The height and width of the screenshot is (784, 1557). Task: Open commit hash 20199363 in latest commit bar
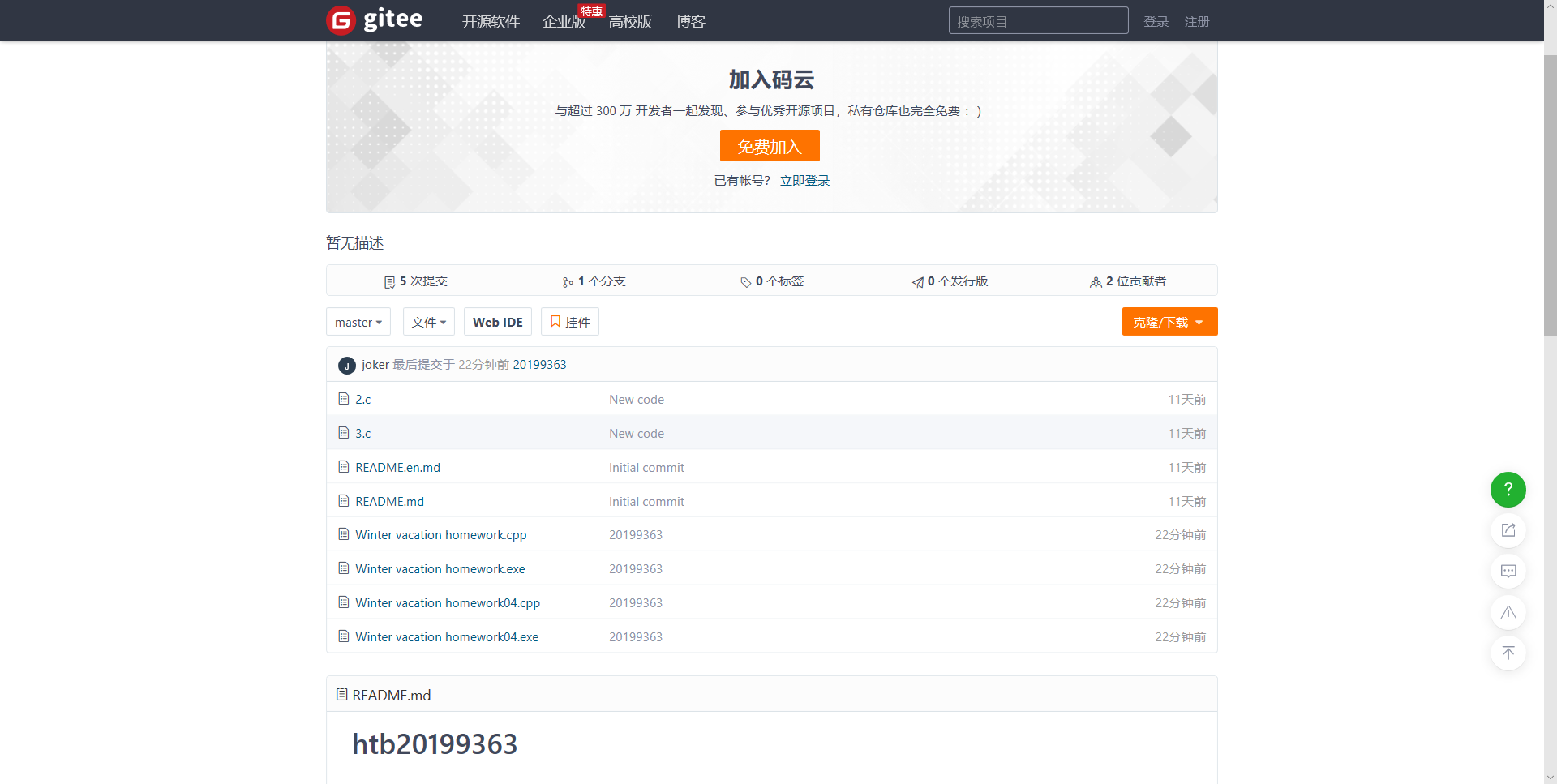[539, 365]
